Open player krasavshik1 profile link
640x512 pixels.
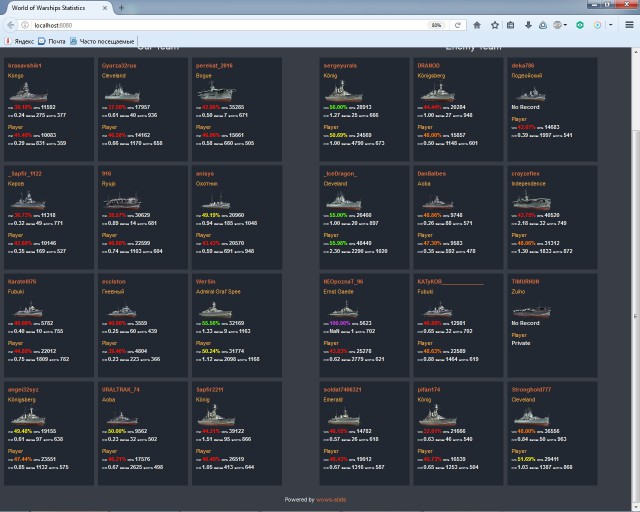point(24,65)
